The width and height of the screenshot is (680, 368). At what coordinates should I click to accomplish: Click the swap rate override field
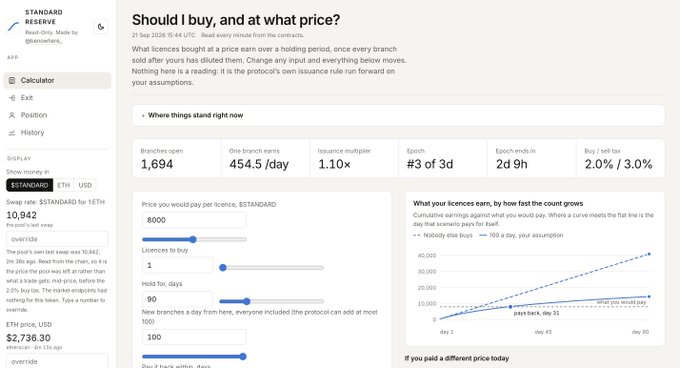pyautogui.click(x=57, y=239)
